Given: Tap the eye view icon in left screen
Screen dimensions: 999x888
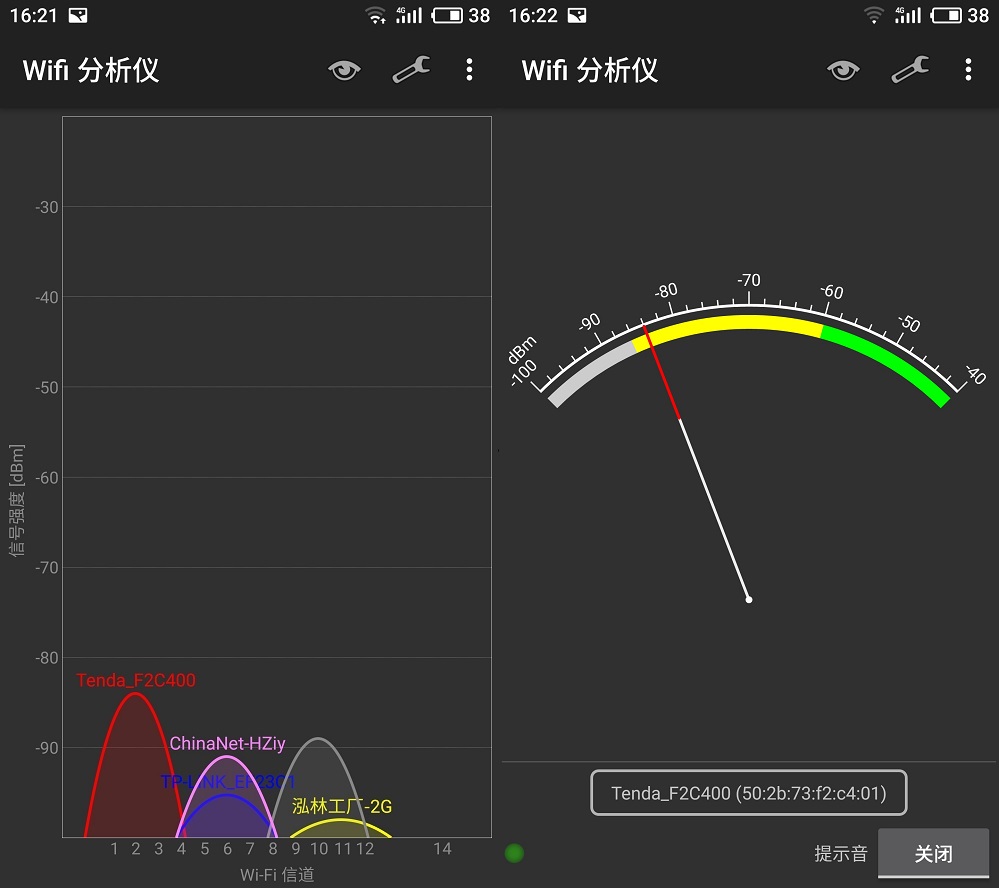Looking at the screenshot, I should click(x=344, y=69).
